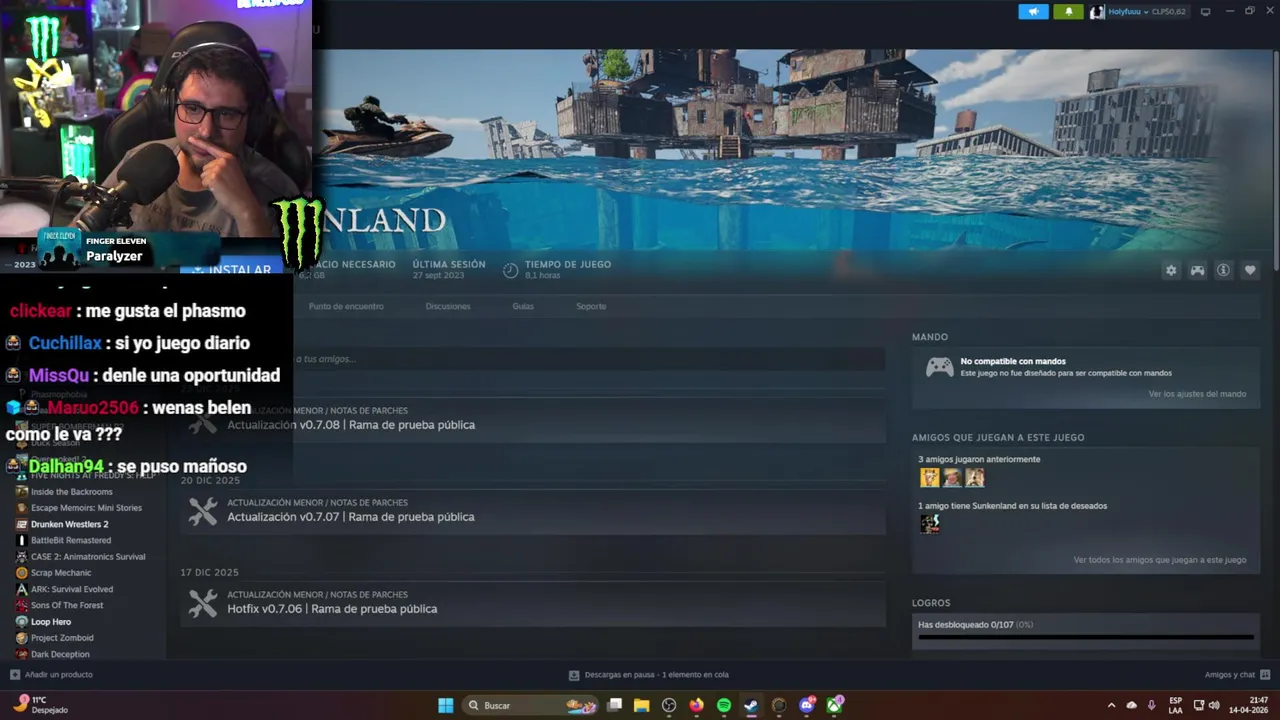Click the achievements progress bar
Viewport: 1280px width, 720px height.
(1085, 637)
